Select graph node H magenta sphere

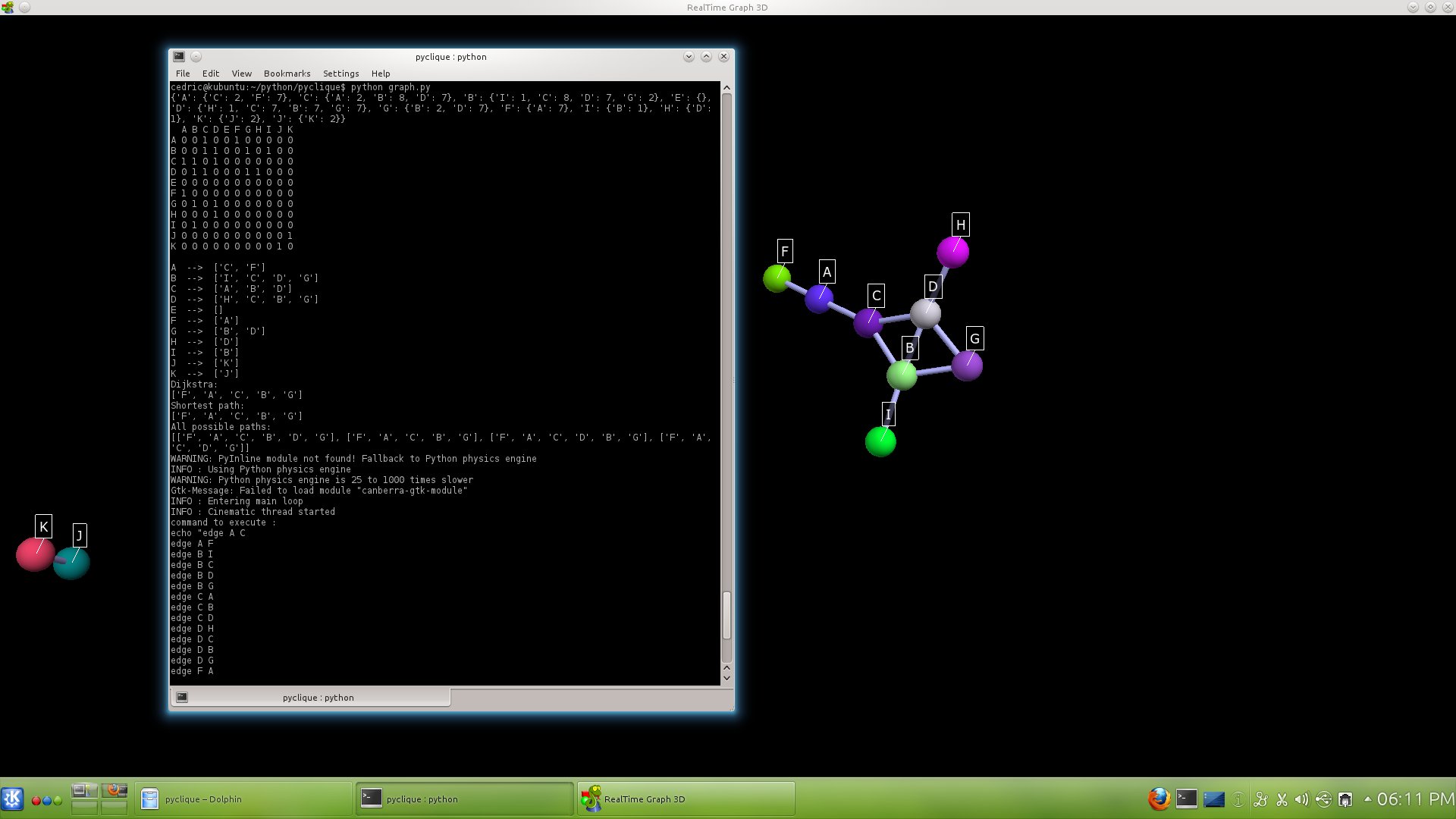point(952,253)
